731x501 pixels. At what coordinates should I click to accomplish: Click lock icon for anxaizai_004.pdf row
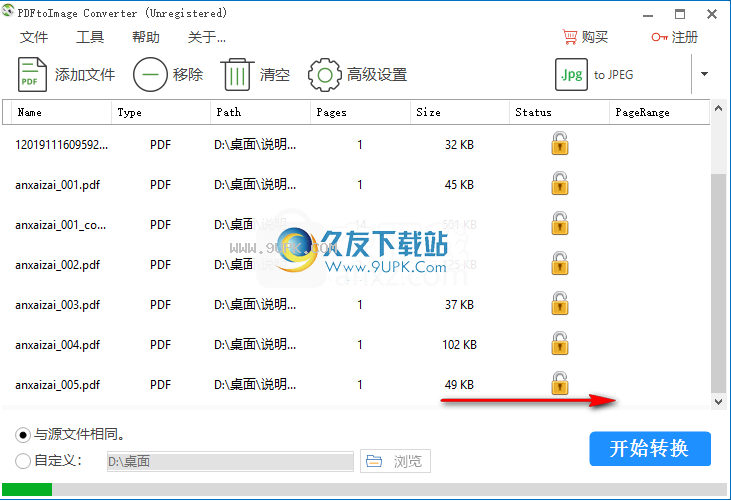pyautogui.click(x=559, y=343)
